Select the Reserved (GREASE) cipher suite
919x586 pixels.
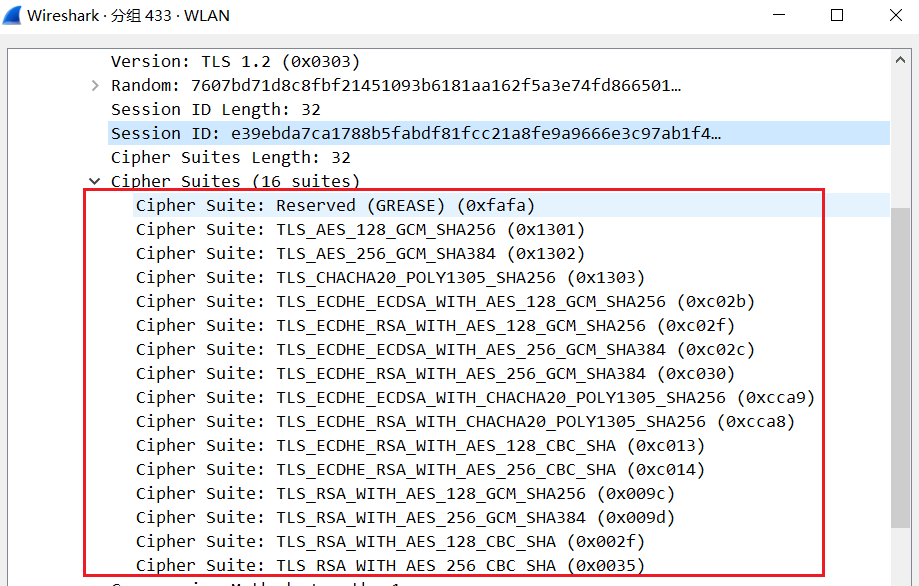335,206
